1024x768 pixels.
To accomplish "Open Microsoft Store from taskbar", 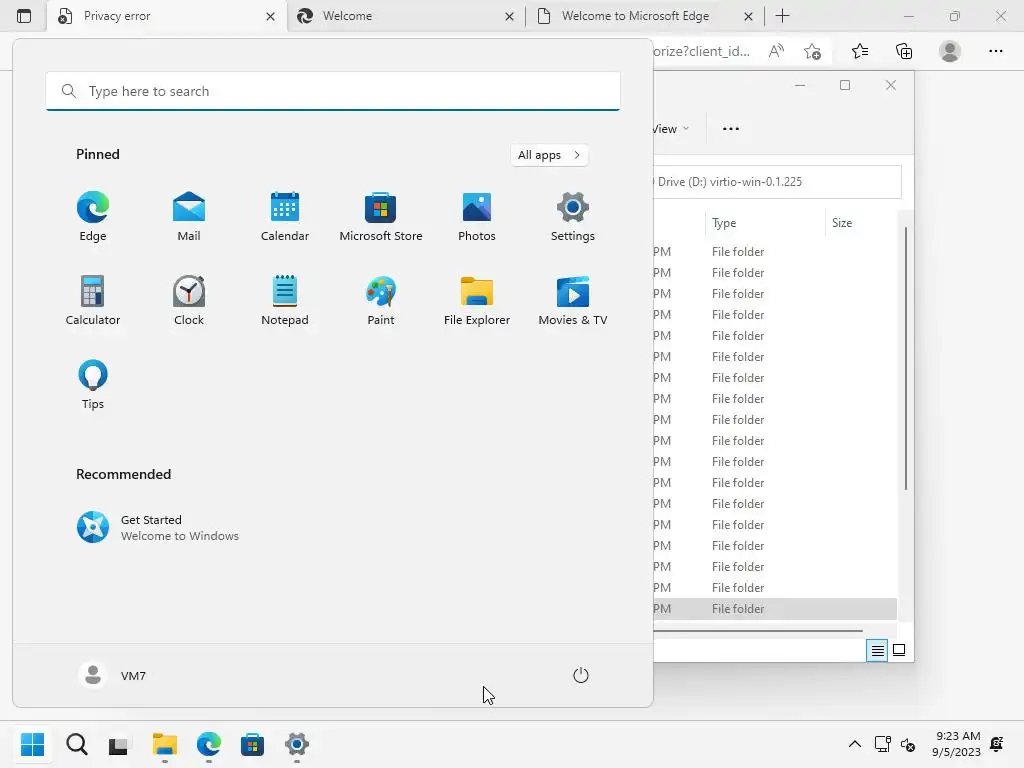I will click(252, 744).
